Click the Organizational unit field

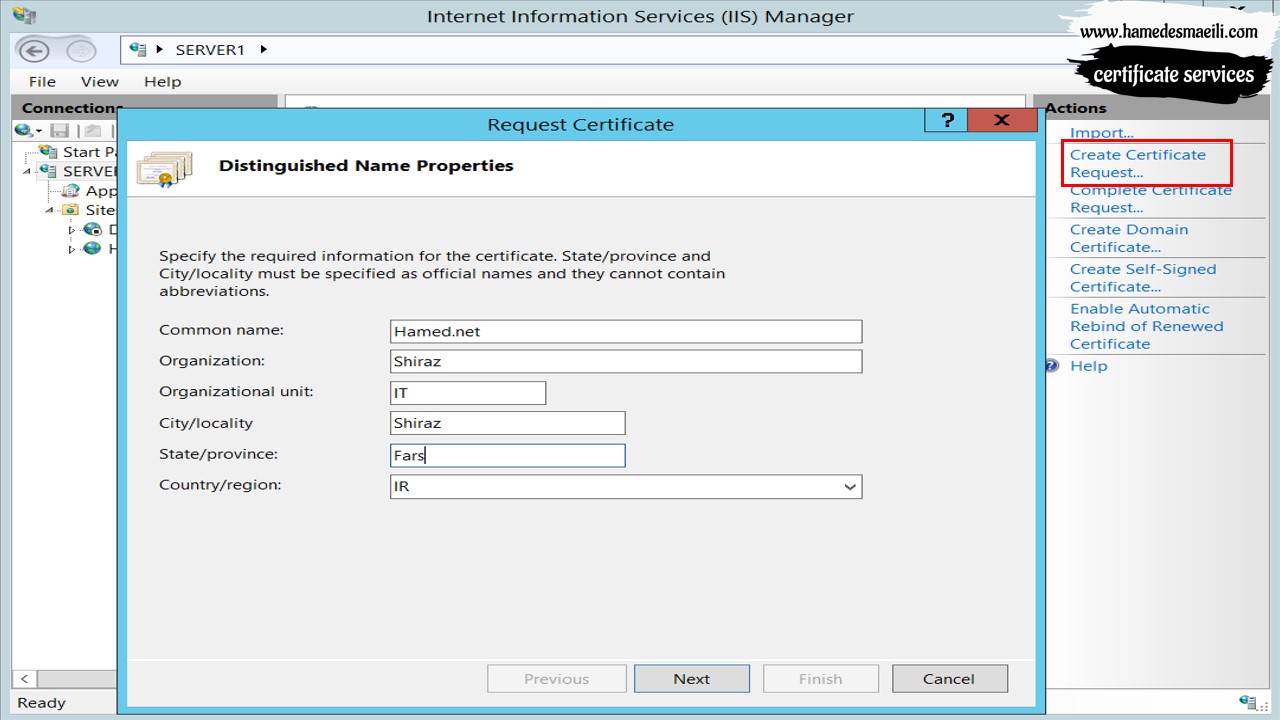pos(468,393)
